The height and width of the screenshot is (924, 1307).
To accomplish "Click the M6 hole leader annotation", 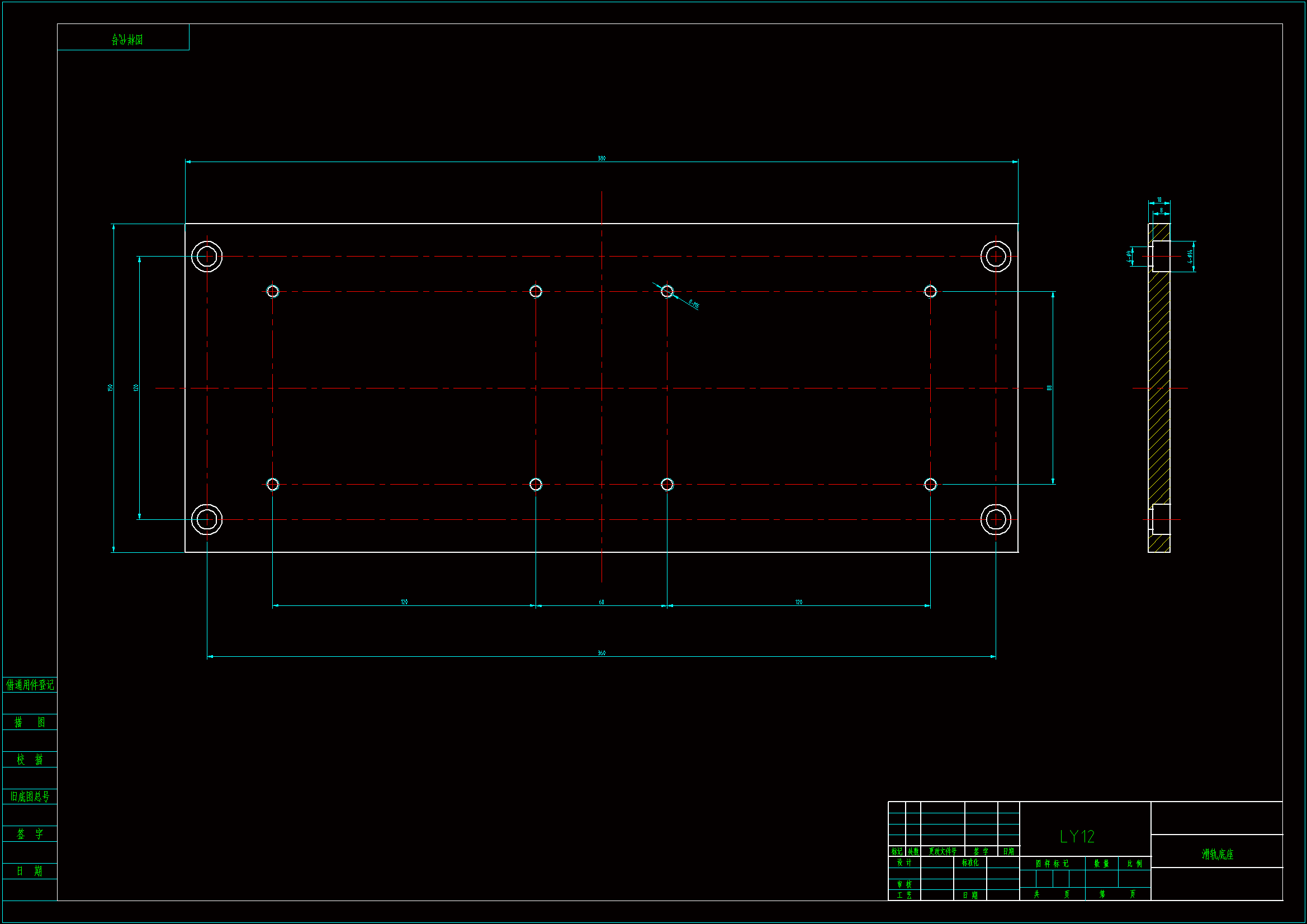I will click(x=693, y=304).
